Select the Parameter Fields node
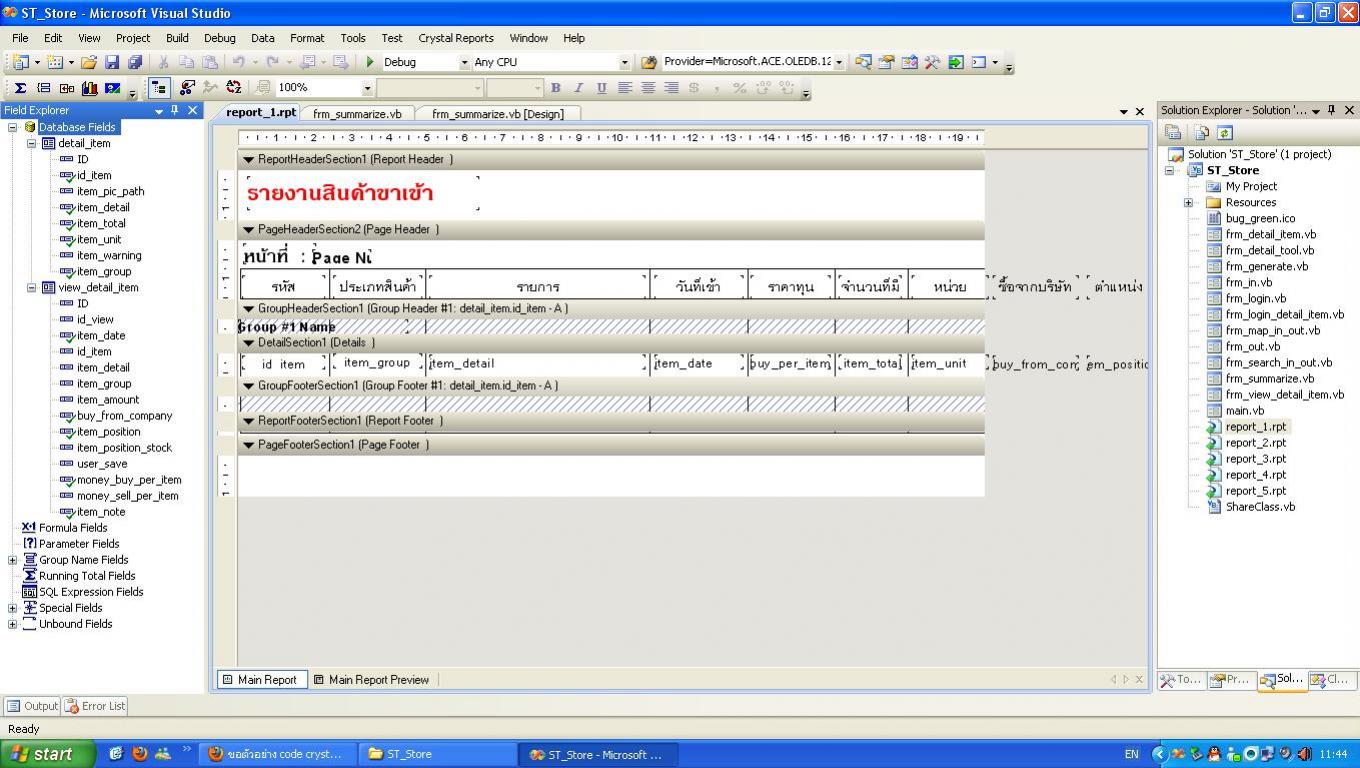 pyautogui.click(x=79, y=544)
